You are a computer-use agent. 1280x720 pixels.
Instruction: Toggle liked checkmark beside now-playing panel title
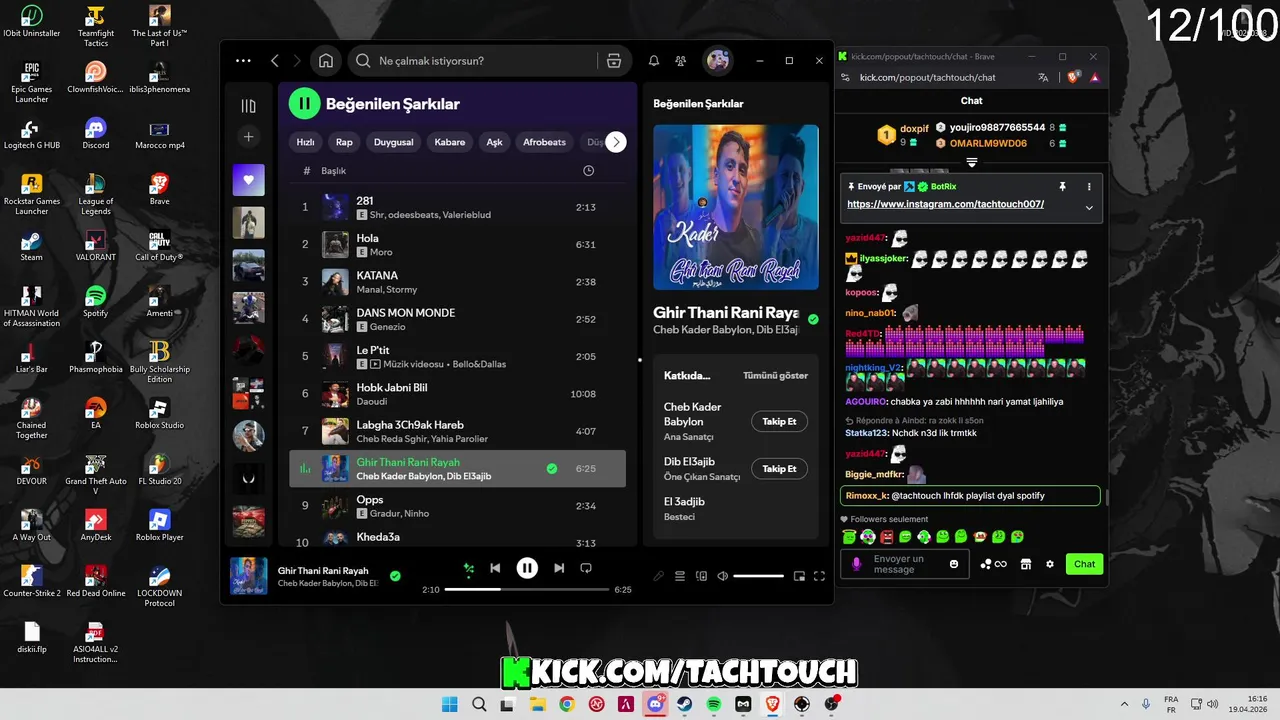point(813,320)
